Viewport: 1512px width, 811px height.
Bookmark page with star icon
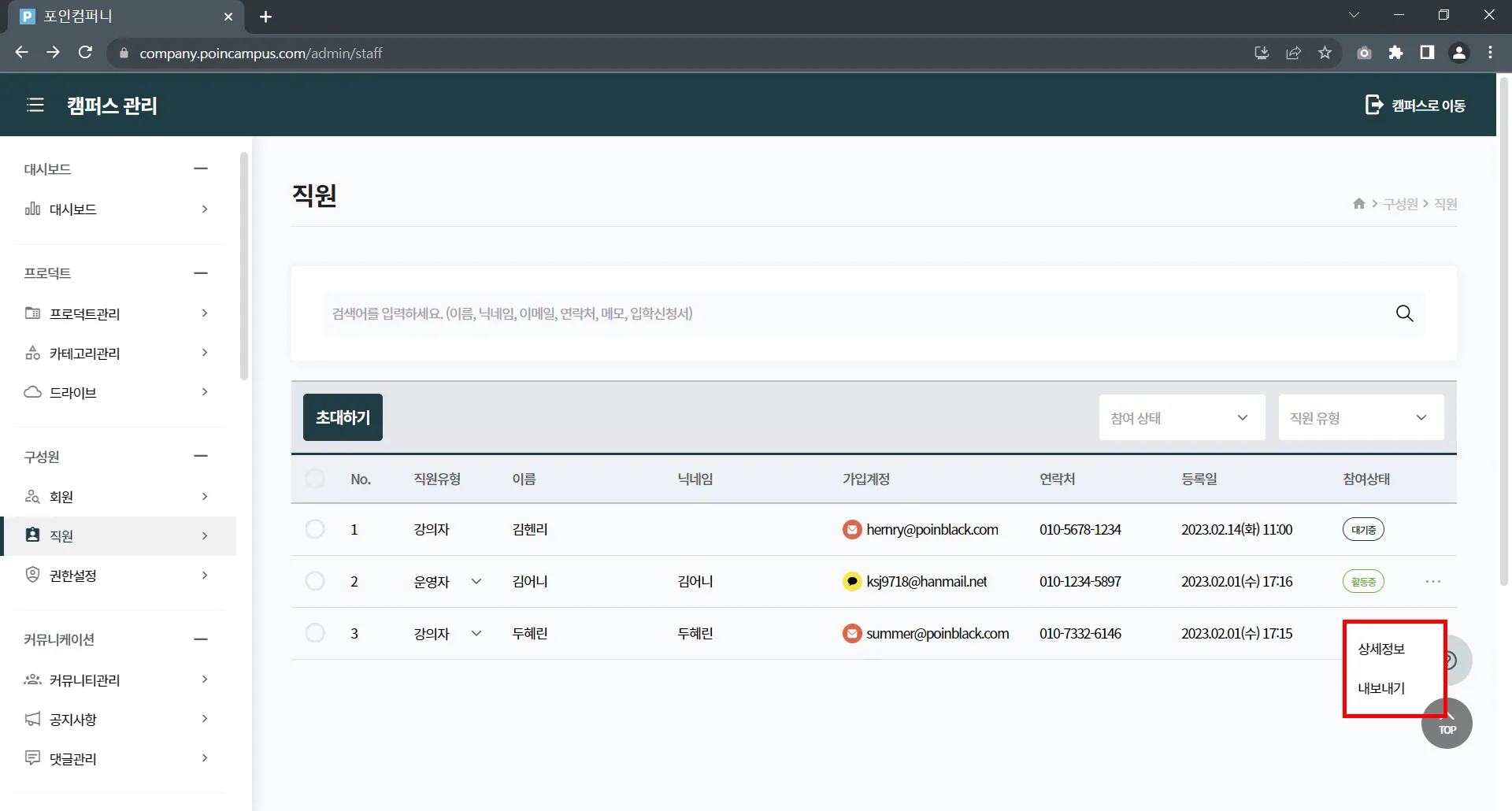[1325, 53]
